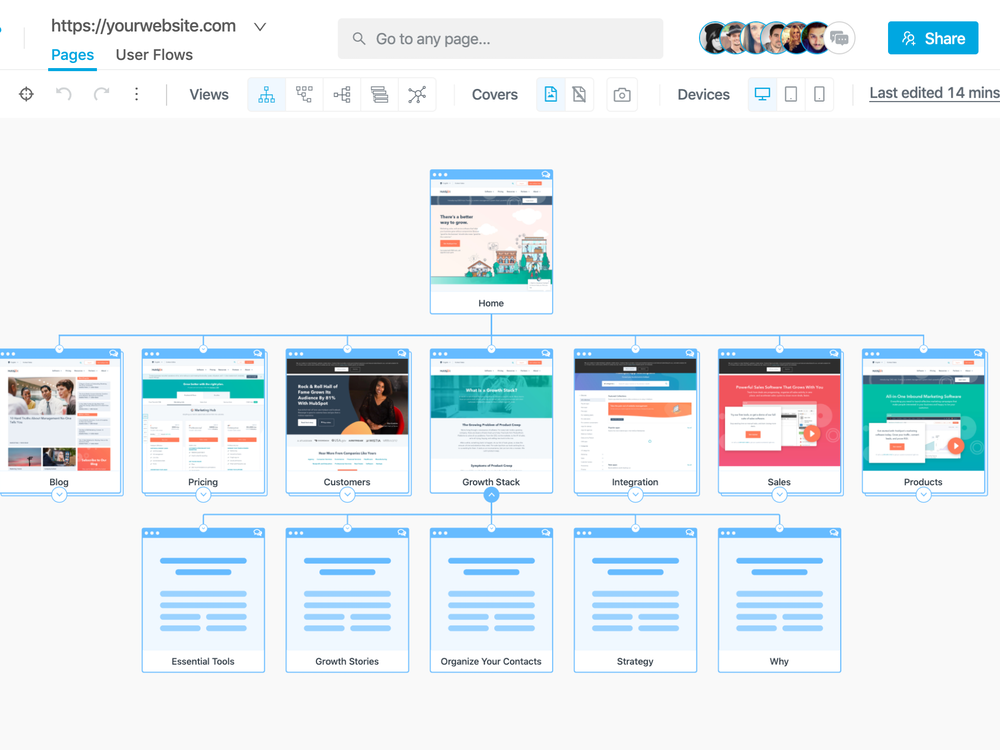Click the undo arrow icon

[64, 94]
